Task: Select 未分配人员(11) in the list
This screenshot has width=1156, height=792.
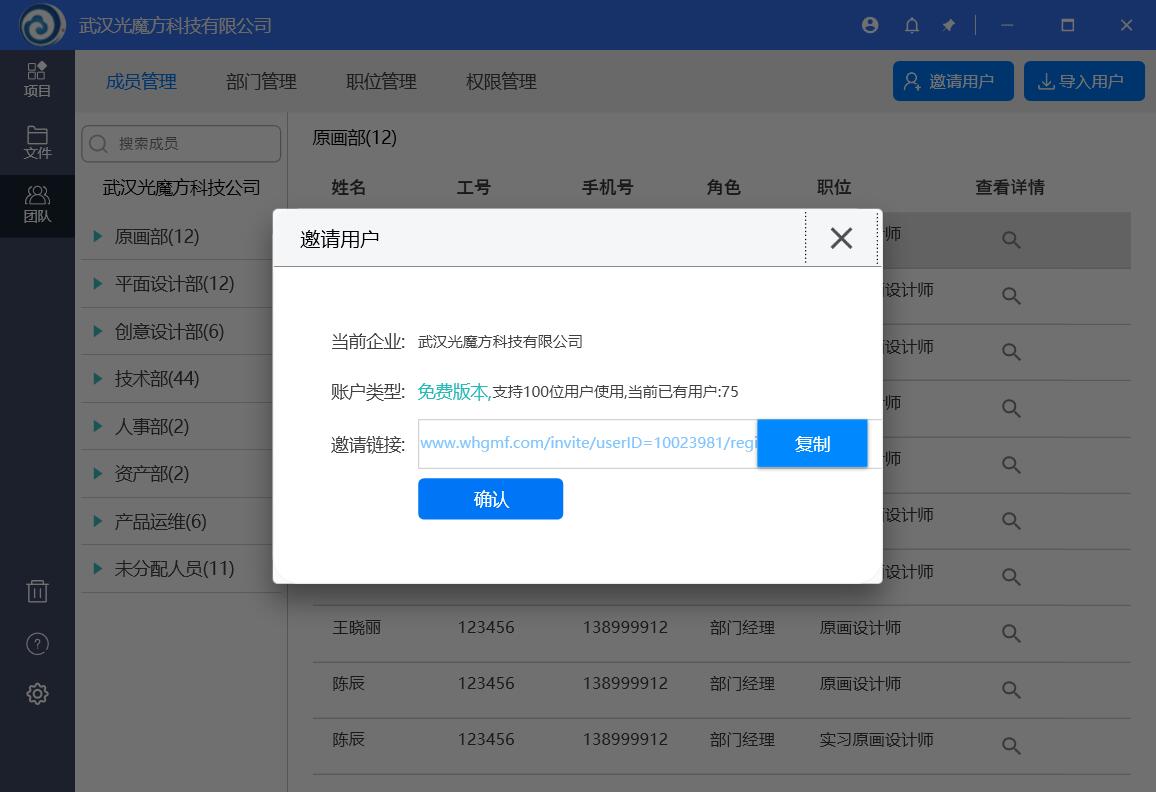Action: 174,569
